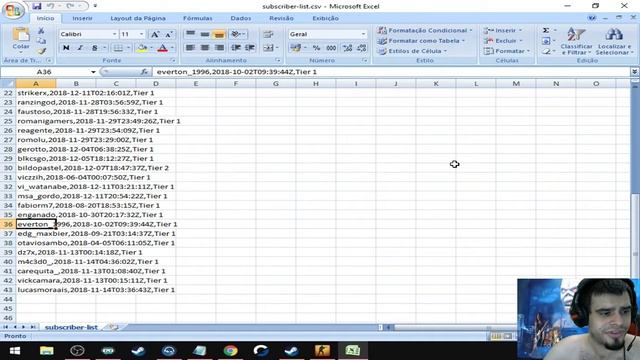Toggle underline with the S button
Image resolution: width=640 pixels, height=360 pixels.
(x=94, y=48)
